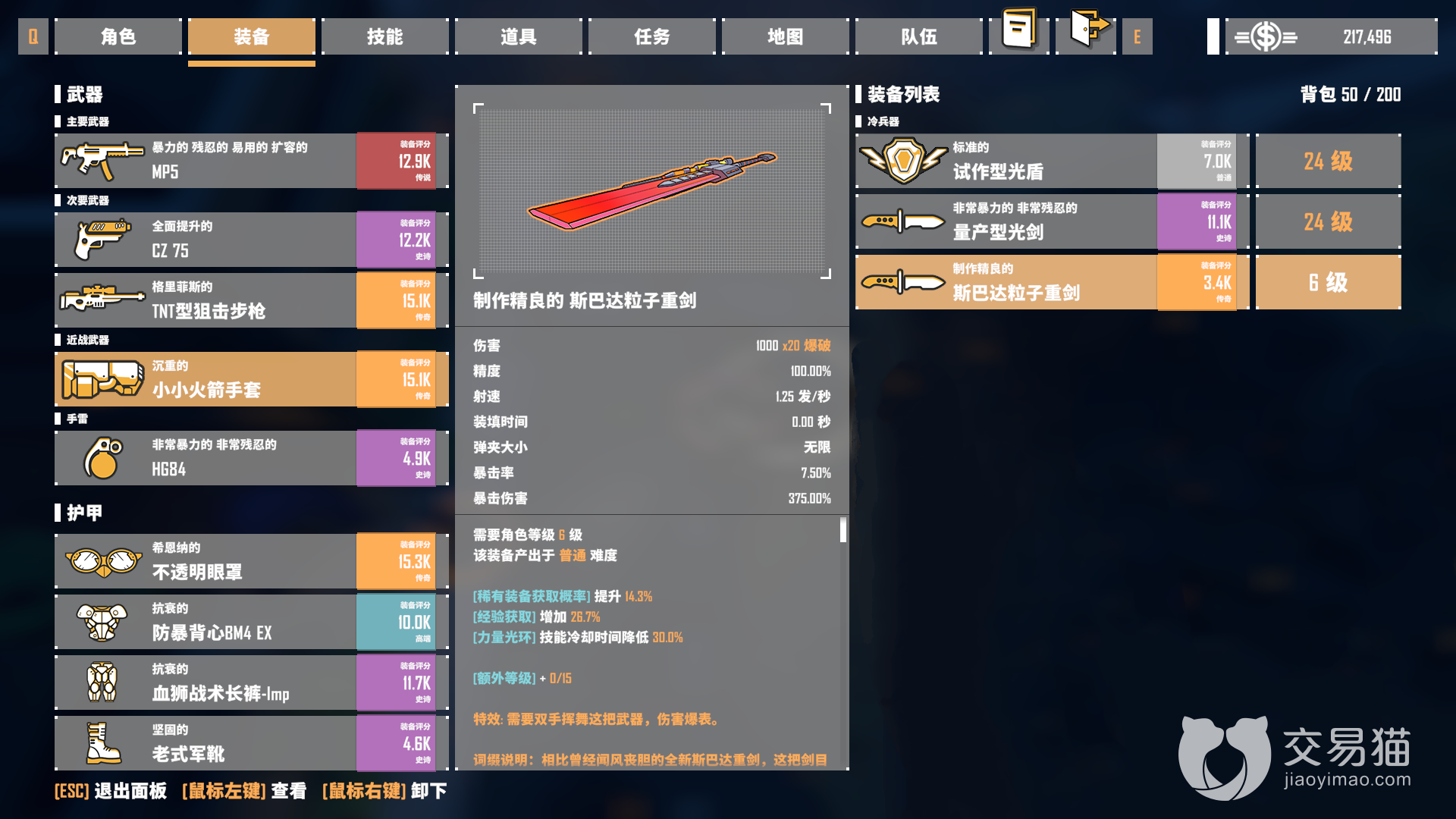Switch to the 技能 tab
The image size is (1456, 819).
click(385, 36)
